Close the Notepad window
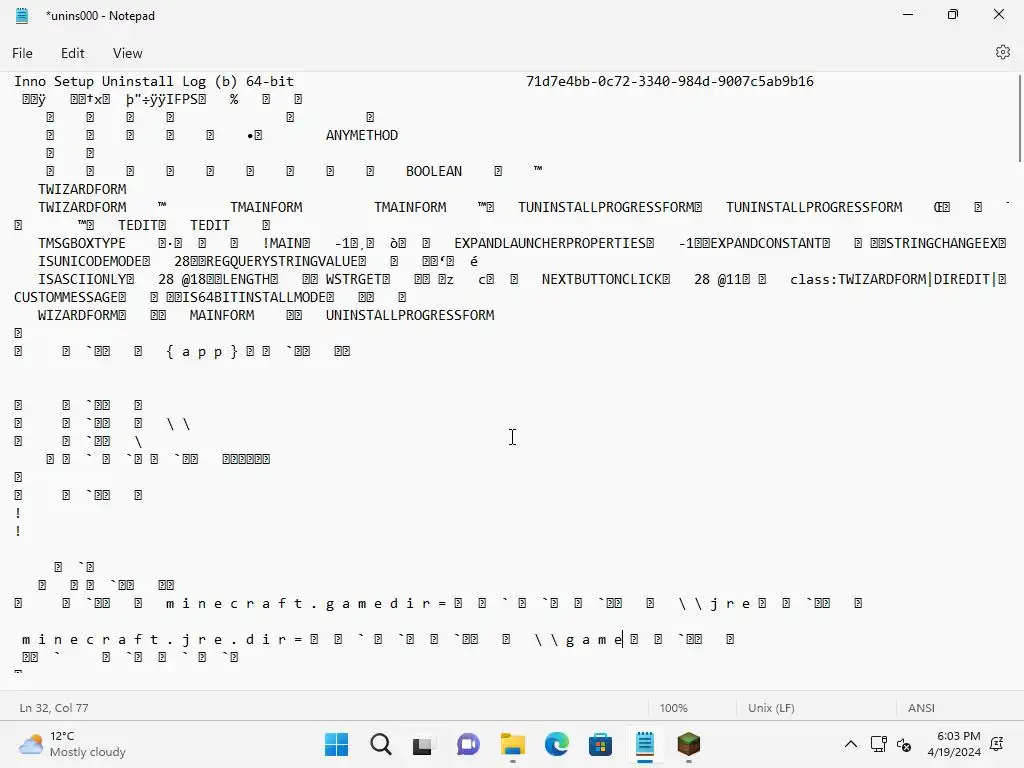 point(999,14)
